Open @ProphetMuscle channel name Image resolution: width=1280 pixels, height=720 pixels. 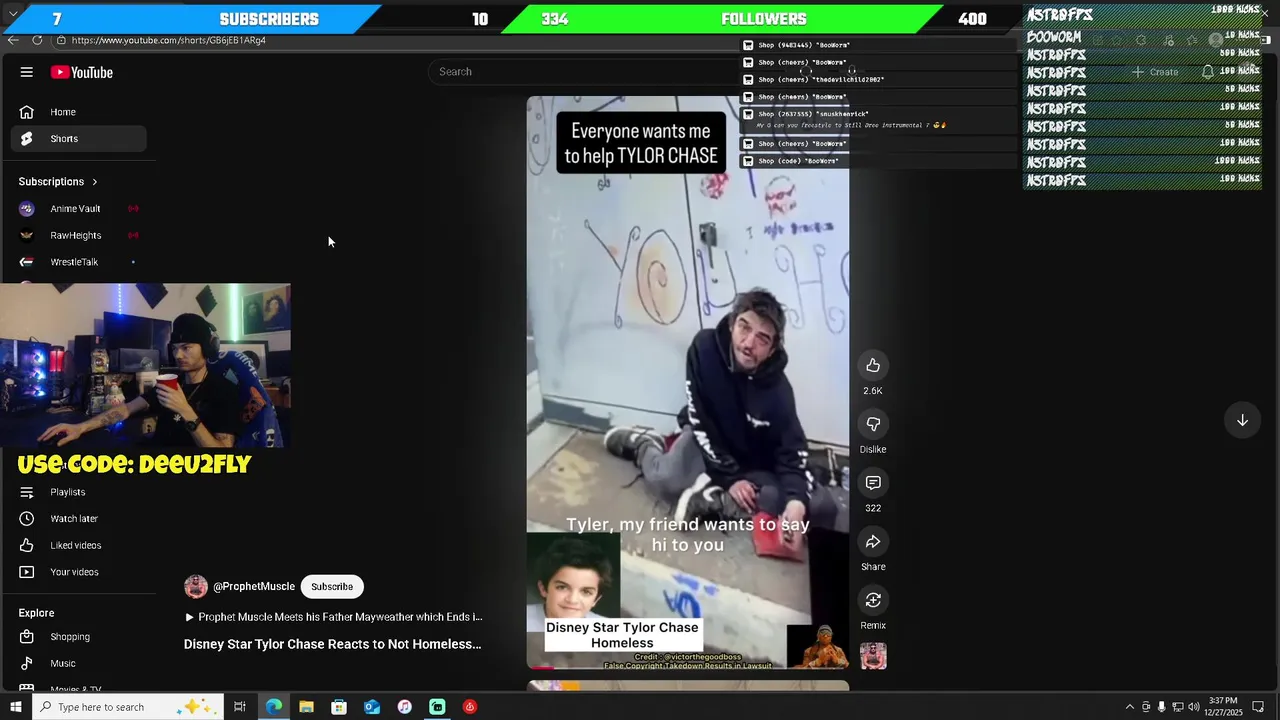[x=254, y=587]
